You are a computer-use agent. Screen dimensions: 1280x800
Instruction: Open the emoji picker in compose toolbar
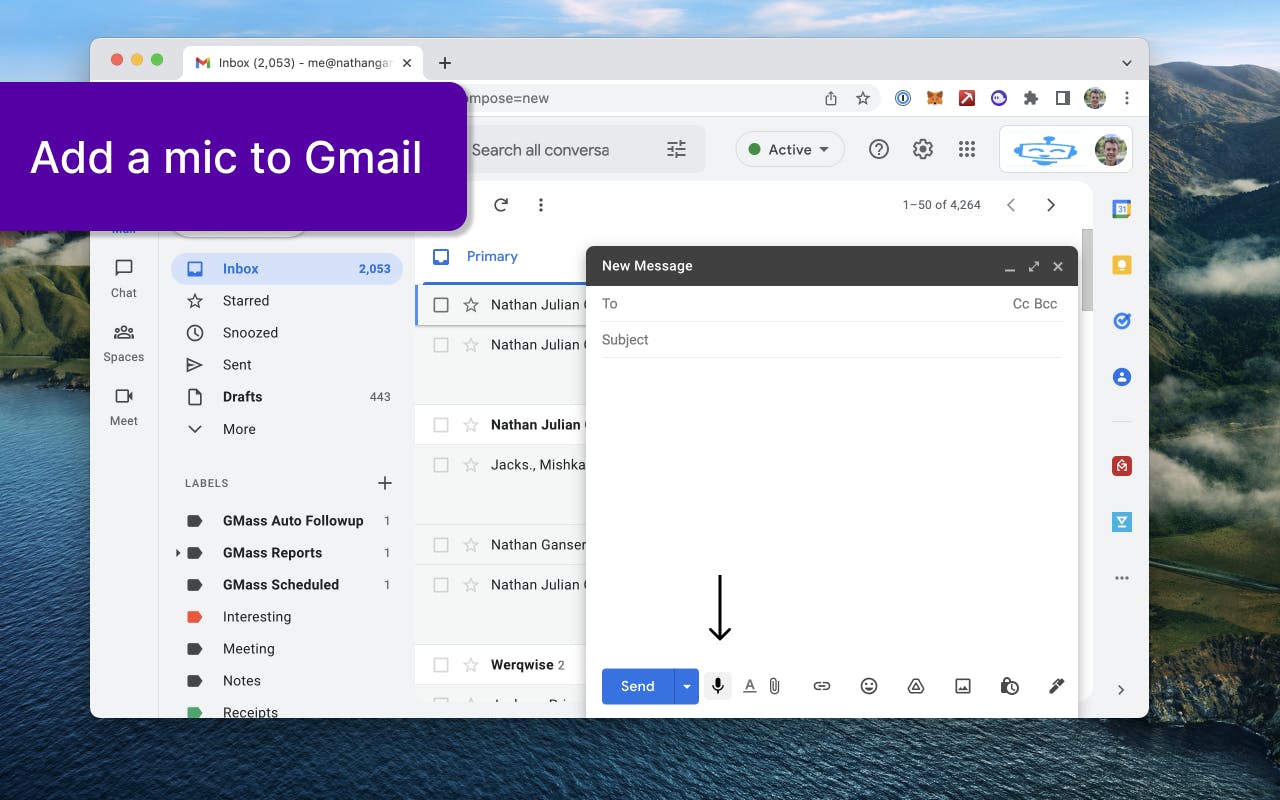(869, 686)
